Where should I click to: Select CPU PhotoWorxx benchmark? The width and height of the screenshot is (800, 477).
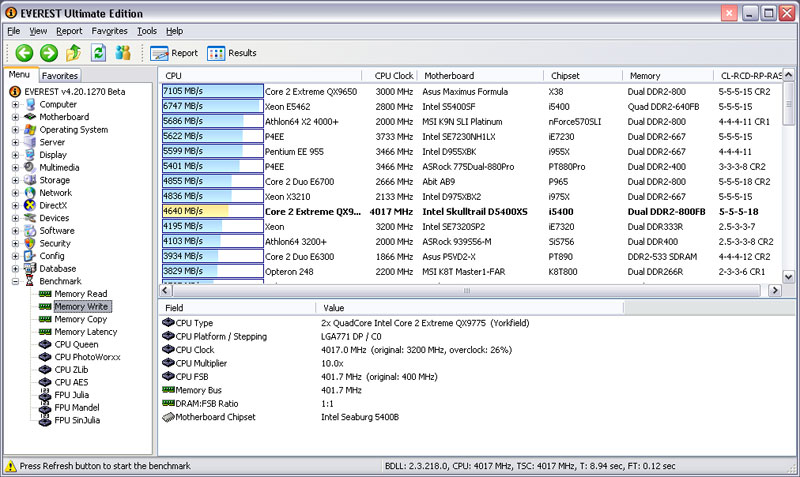pyautogui.click(x=87, y=357)
